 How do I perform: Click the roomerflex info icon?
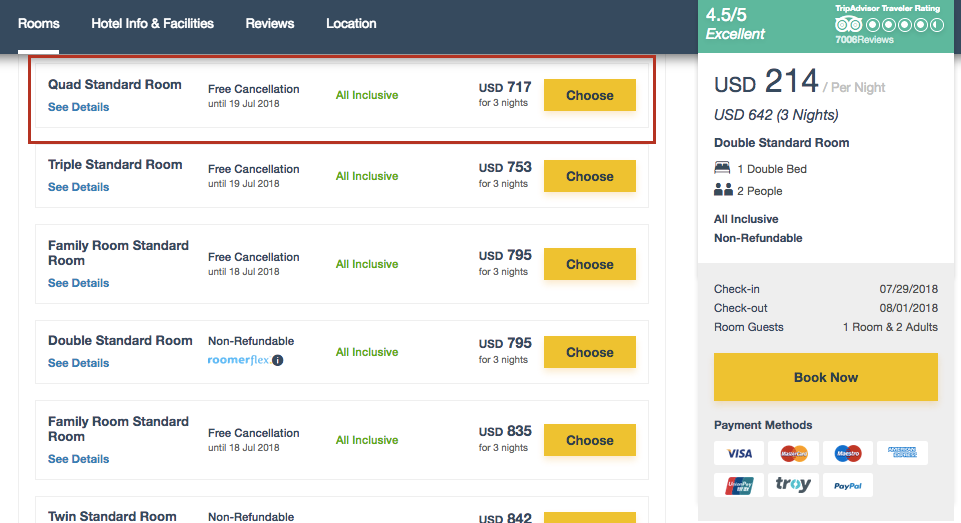(278, 360)
